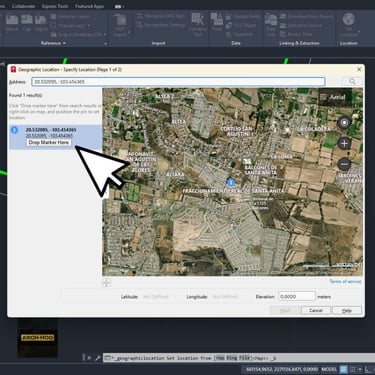This screenshot has width=375, height=375.
Task: Click the Drop Marker Here button
Action: [49, 142]
